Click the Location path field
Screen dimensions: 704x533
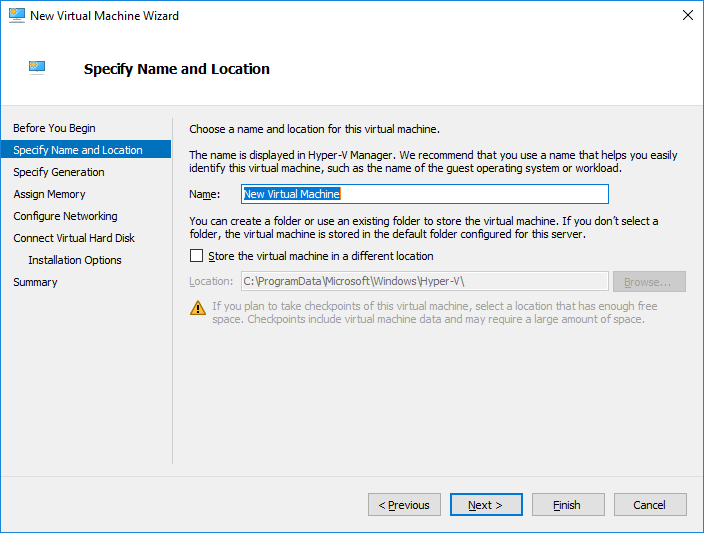424,282
